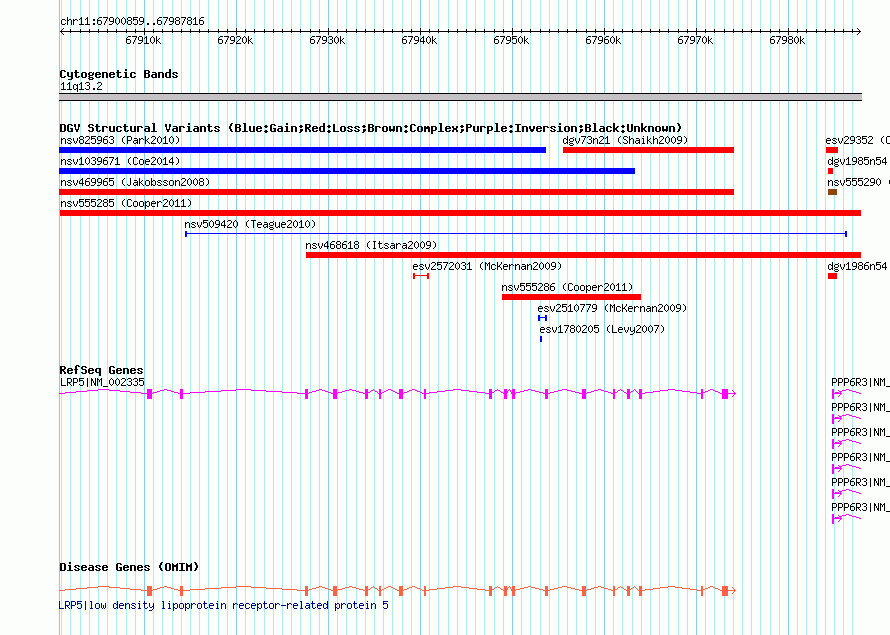Click esv2572031 (McKernan2009) small red variant
The width and height of the screenshot is (890, 635).
pos(421,276)
